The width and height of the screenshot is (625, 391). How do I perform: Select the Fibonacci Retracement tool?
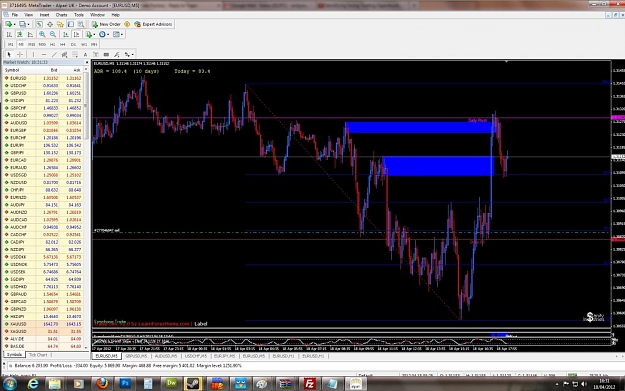coord(75,54)
